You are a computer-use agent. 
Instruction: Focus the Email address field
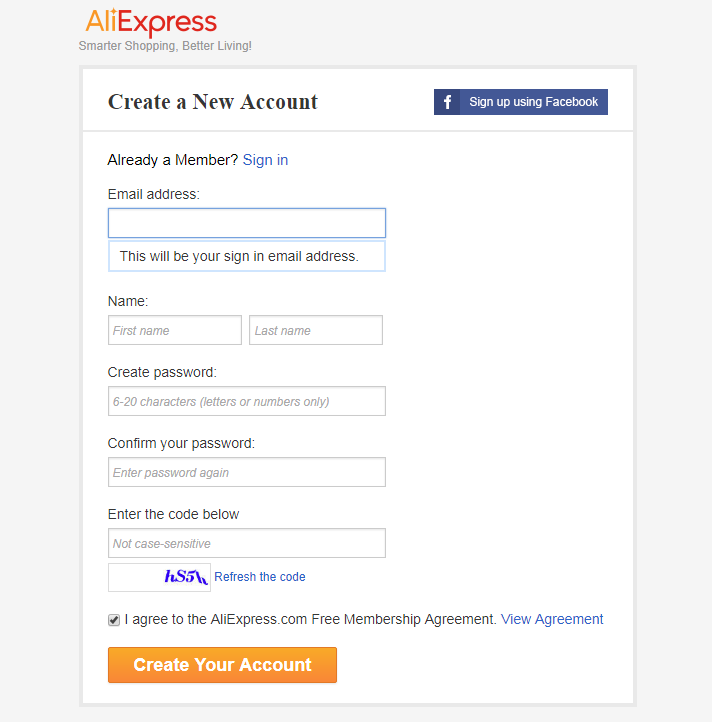tap(246, 223)
